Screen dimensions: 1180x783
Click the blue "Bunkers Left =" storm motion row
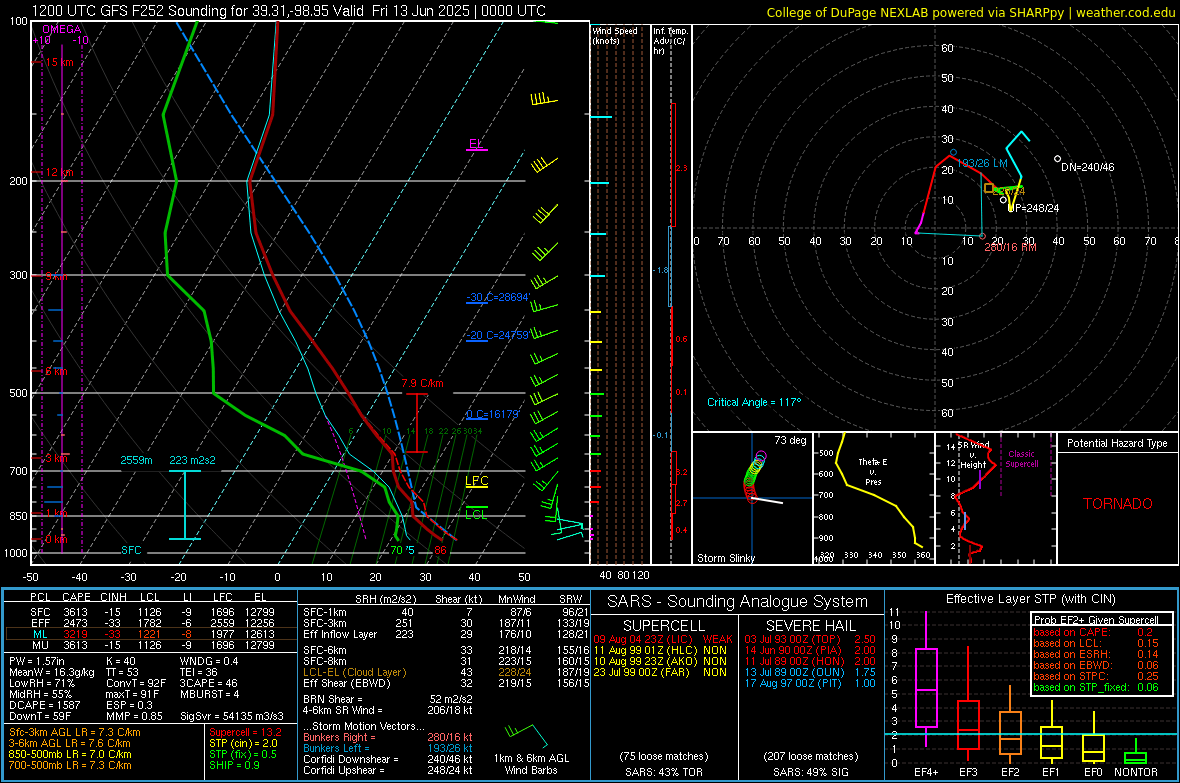(388, 748)
